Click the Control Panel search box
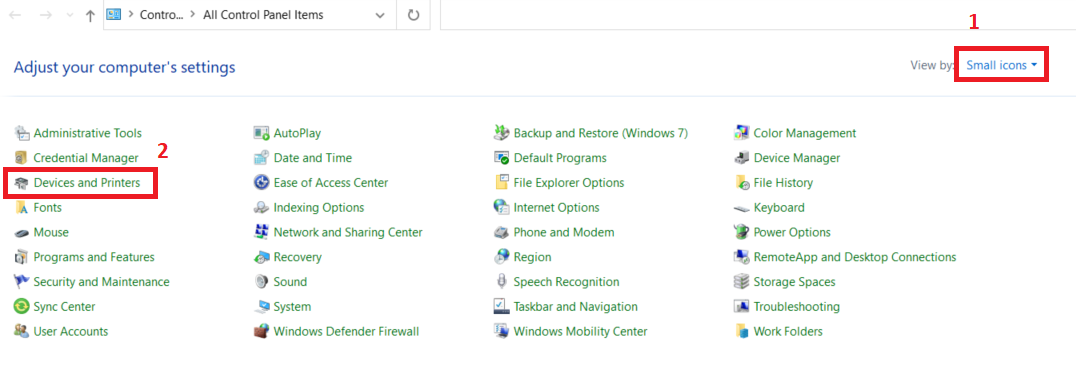The width and height of the screenshot is (1076, 383). 758,15
